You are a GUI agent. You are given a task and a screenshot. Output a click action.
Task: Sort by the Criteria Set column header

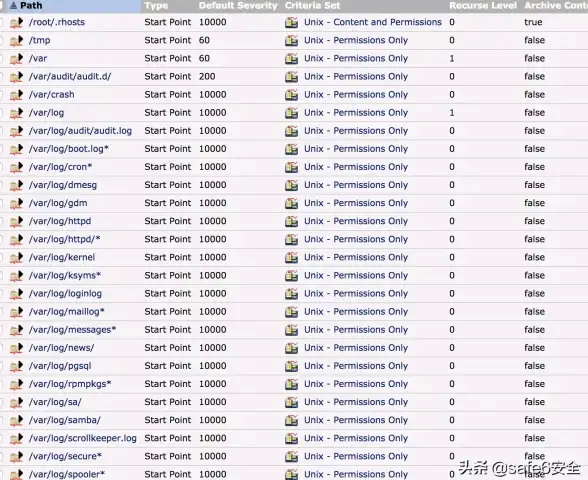[312, 6]
